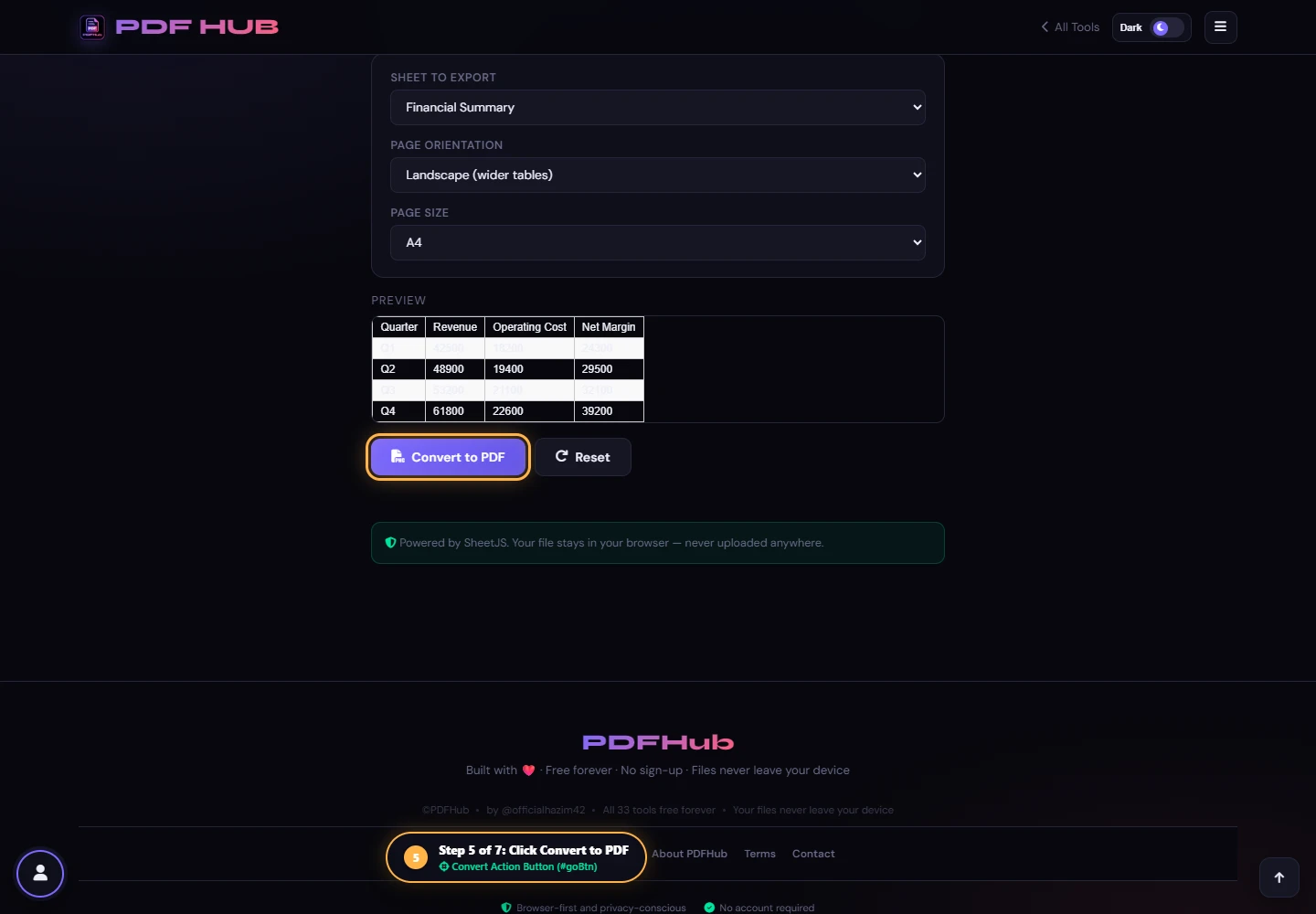Image resolution: width=1316 pixels, height=914 pixels.
Task: Open the hamburger menu
Action: point(1220,27)
